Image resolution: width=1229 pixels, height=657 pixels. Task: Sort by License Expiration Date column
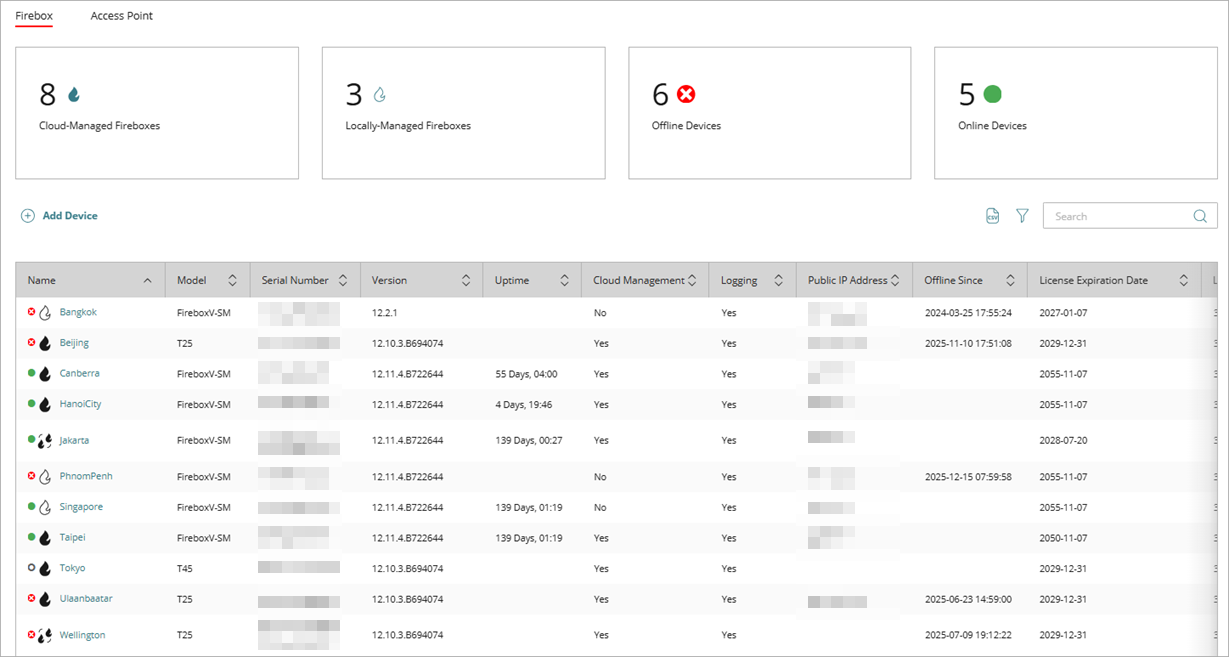[x=1114, y=281]
